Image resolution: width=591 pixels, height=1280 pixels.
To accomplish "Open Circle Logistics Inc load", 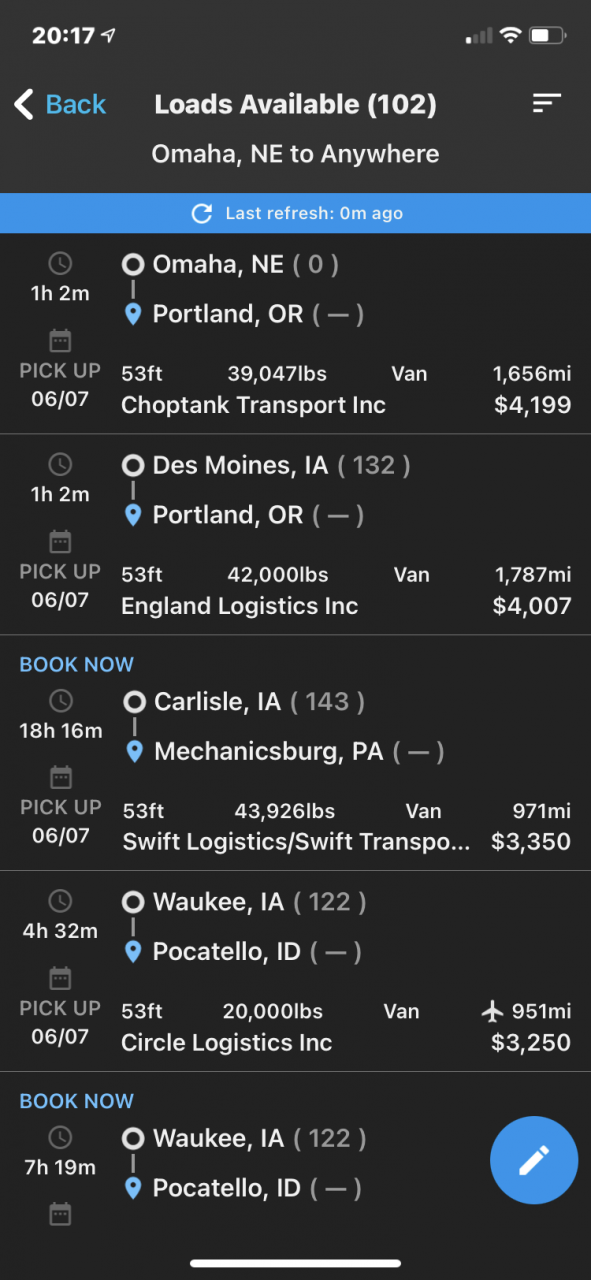I will pyautogui.click(x=295, y=971).
